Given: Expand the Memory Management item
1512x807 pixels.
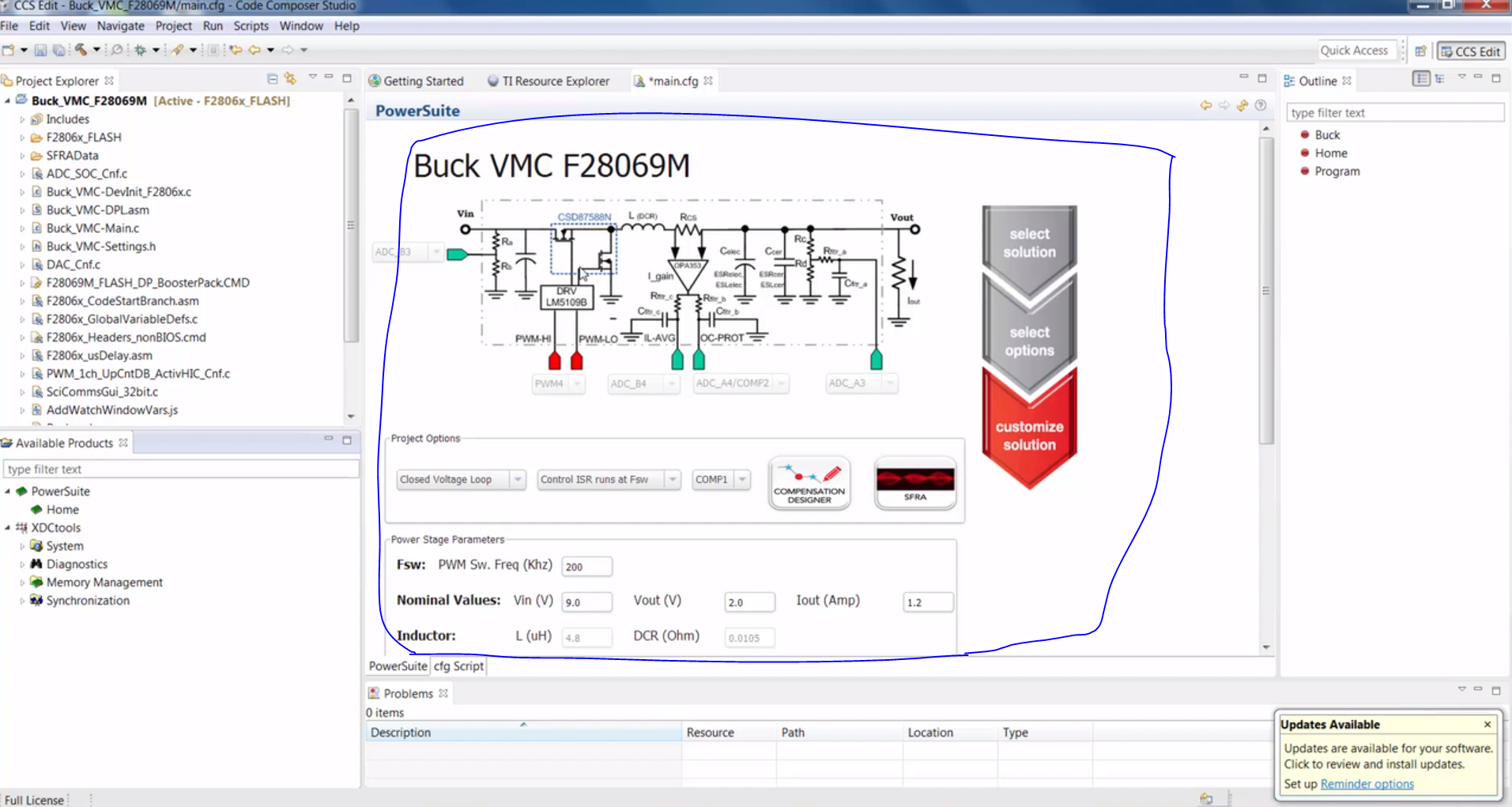Looking at the screenshot, I should point(22,583).
